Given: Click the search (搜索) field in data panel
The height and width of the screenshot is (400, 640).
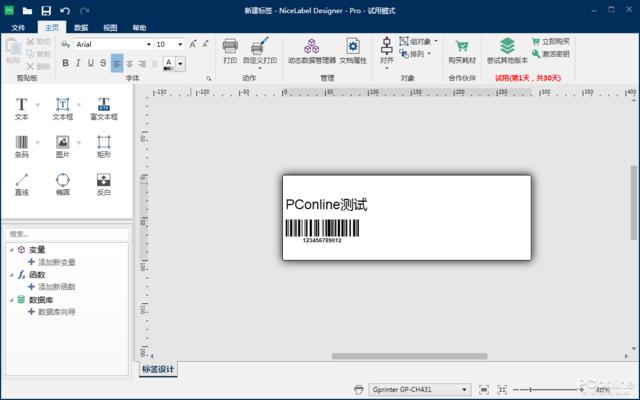Looking at the screenshot, I should point(67,234).
